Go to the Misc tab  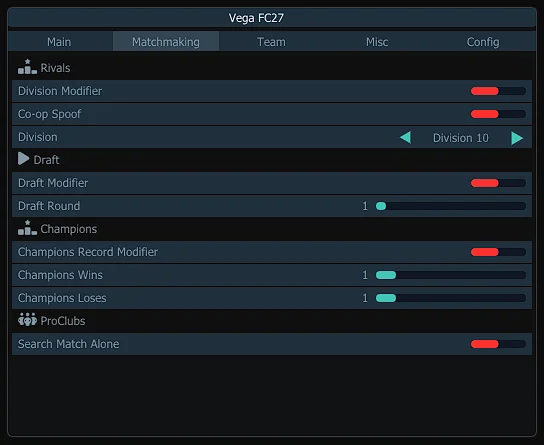click(377, 42)
